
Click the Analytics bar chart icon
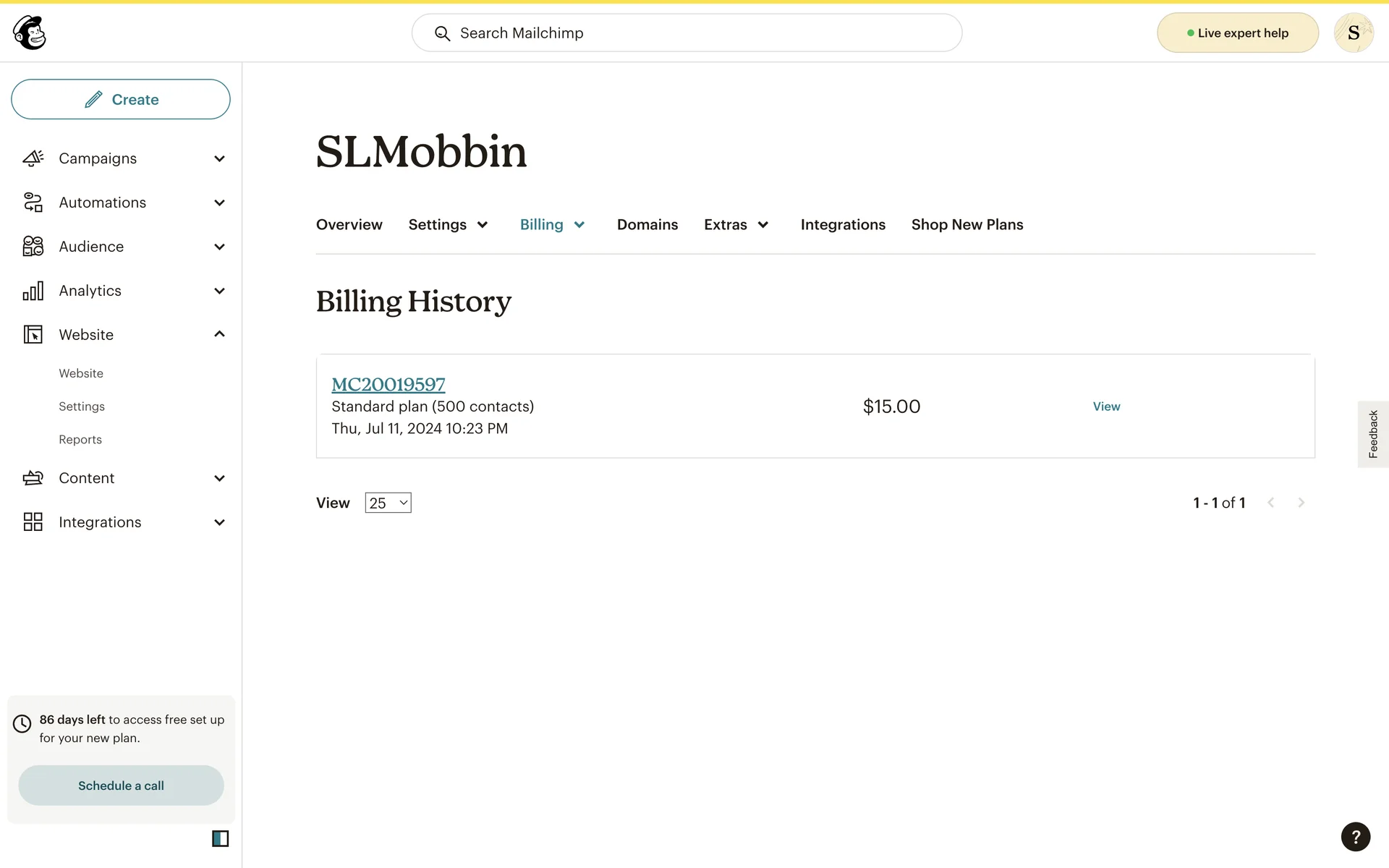tap(33, 291)
